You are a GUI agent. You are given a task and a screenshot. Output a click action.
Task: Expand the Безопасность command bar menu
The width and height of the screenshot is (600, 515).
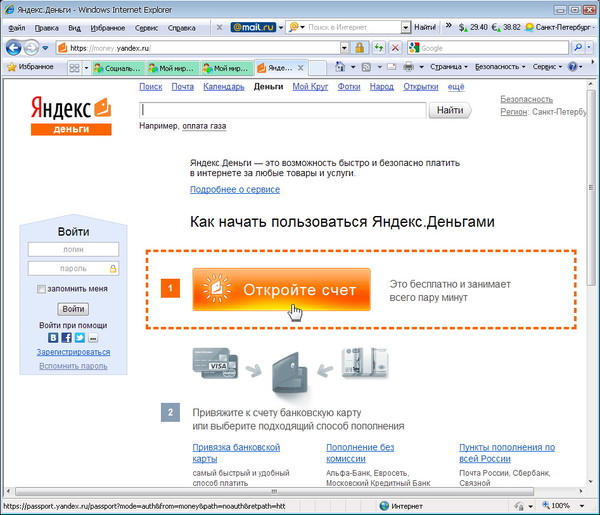tap(500, 67)
